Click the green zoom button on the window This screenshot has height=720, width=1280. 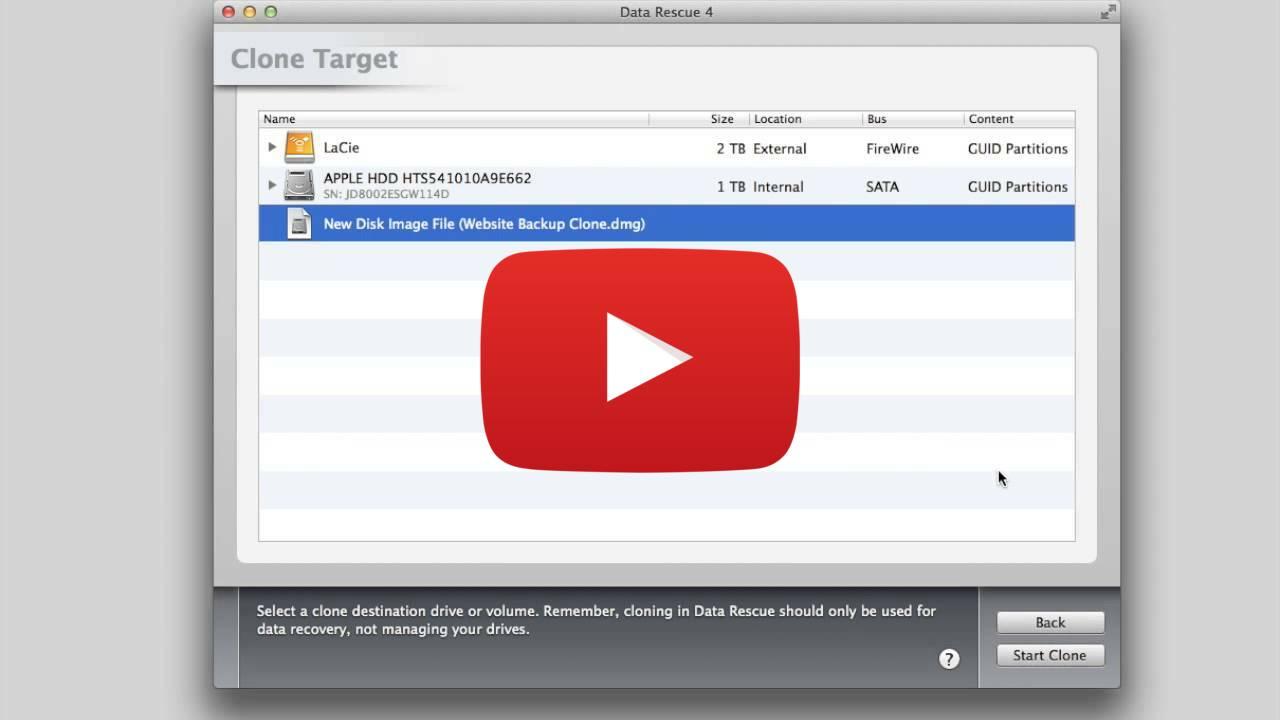point(268,12)
